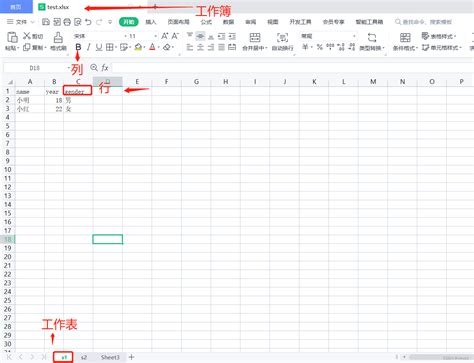Apply the red font color
The width and height of the screenshot is (474, 363).
coord(152,47)
